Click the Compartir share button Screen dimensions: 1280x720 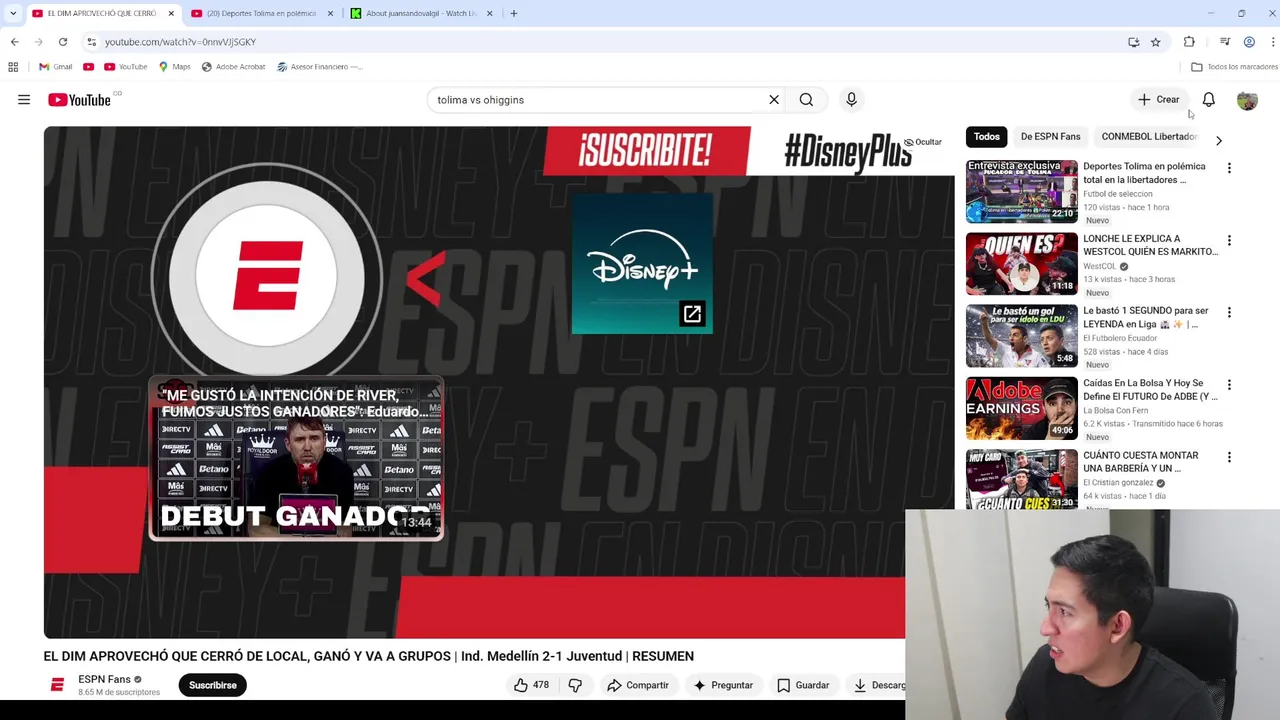637,685
